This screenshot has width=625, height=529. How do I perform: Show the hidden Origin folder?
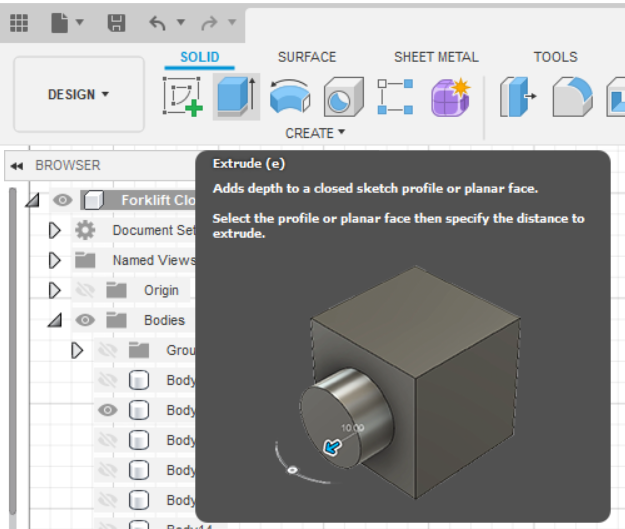pos(85,290)
